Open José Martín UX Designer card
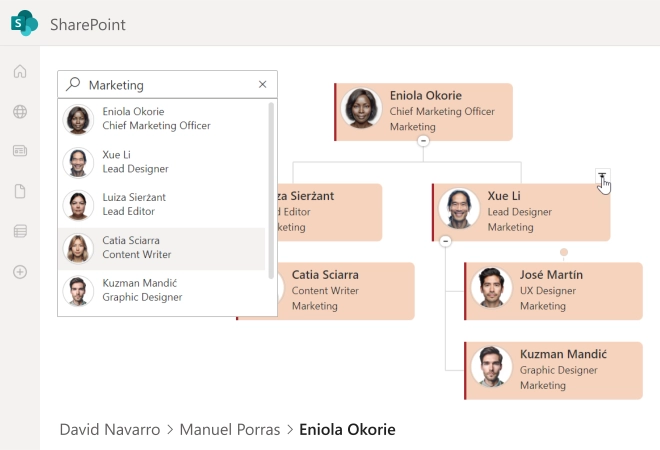 tap(552, 291)
